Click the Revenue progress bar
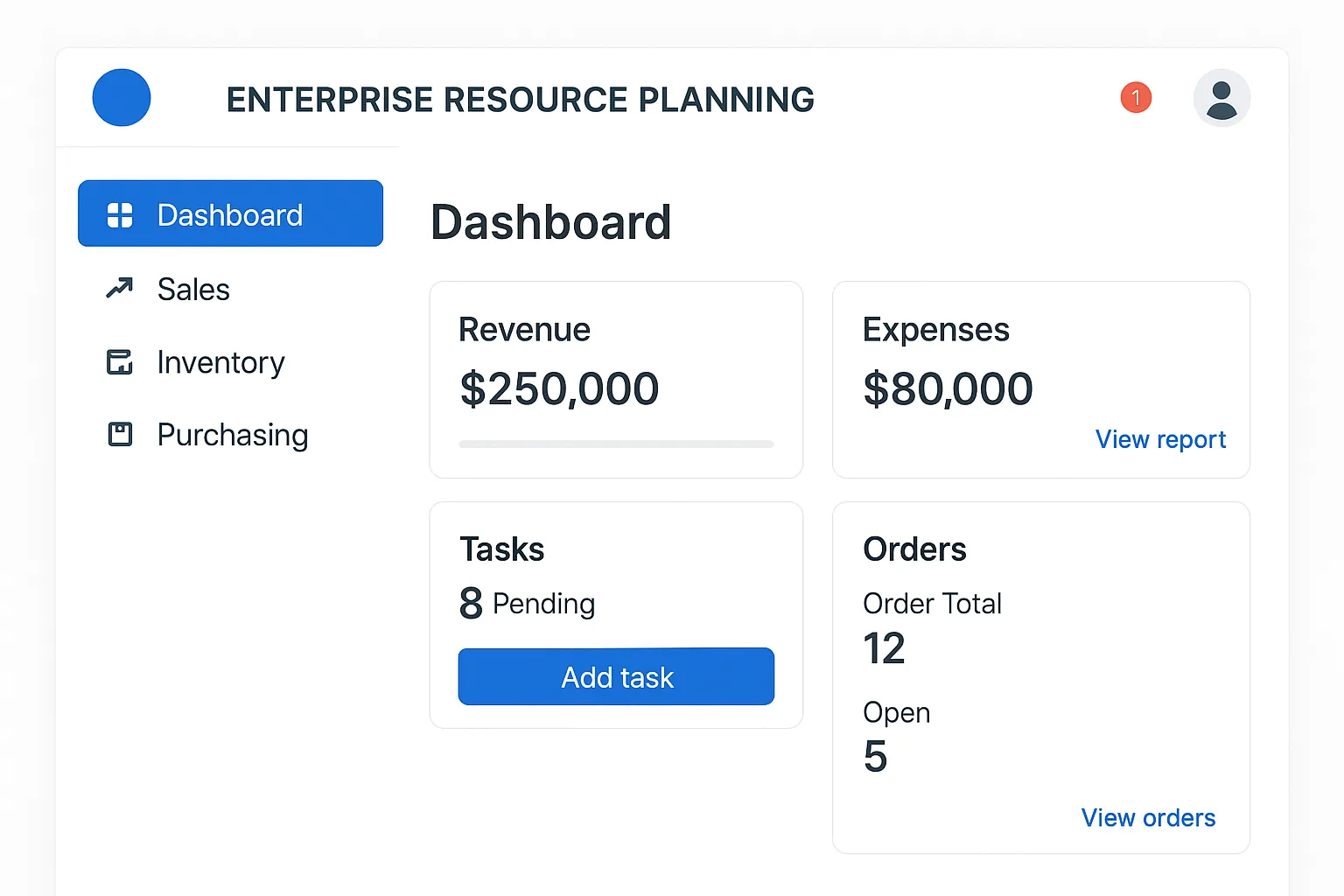 pyautogui.click(x=616, y=444)
